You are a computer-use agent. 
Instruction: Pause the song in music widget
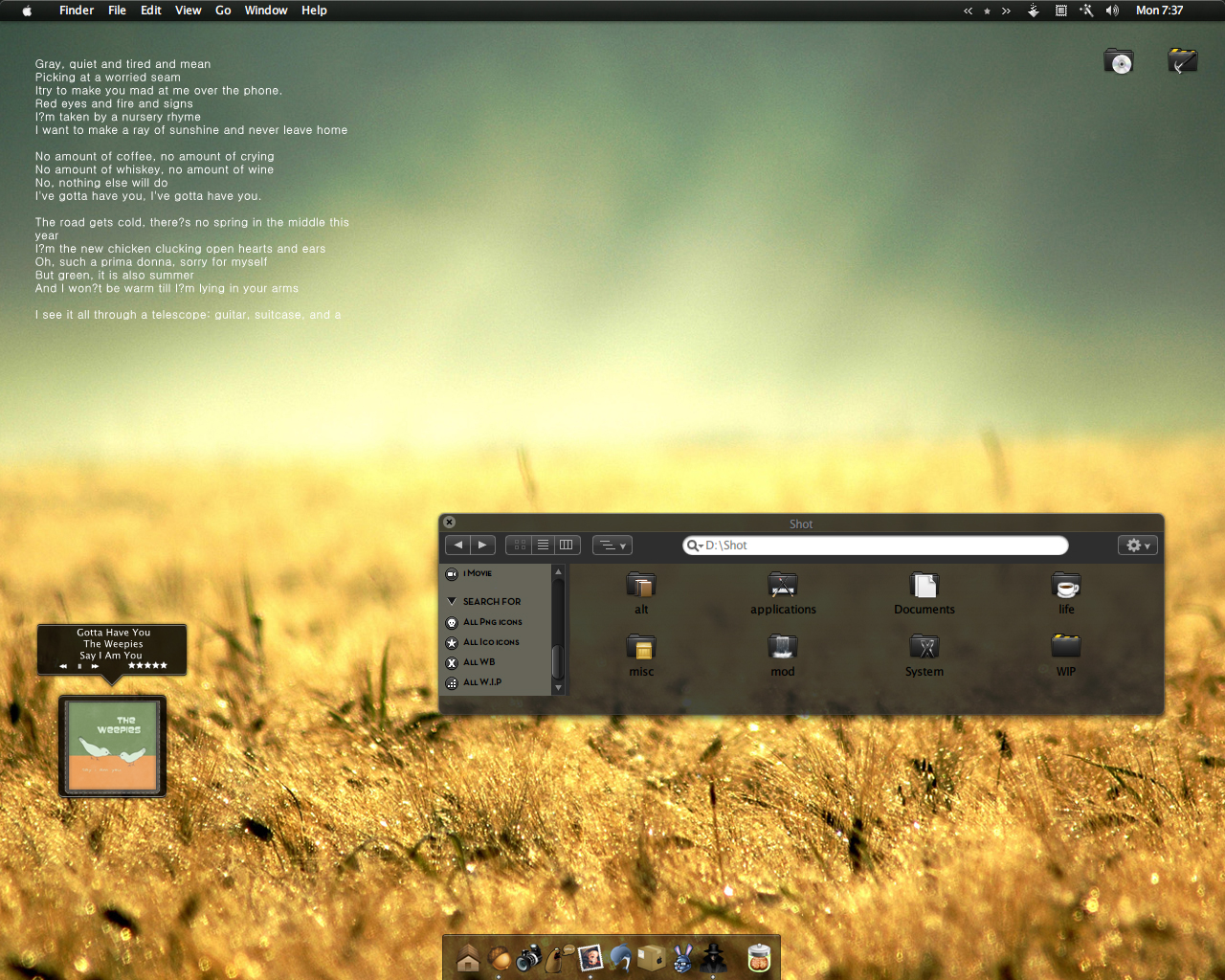click(79, 665)
